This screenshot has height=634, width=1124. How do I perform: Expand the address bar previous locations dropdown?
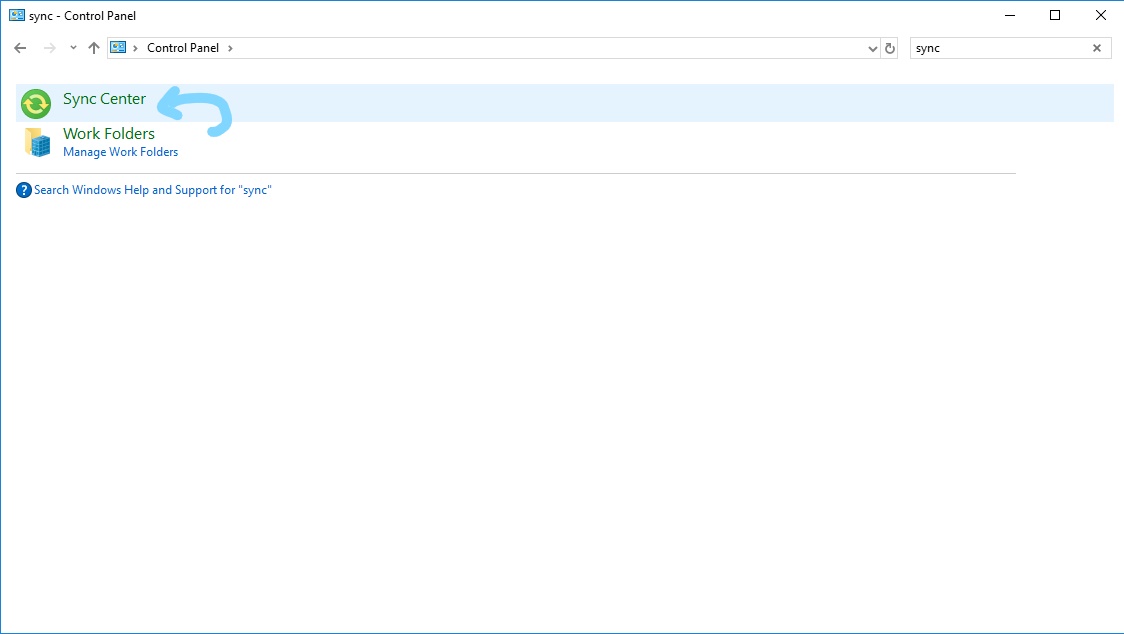point(872,48)
